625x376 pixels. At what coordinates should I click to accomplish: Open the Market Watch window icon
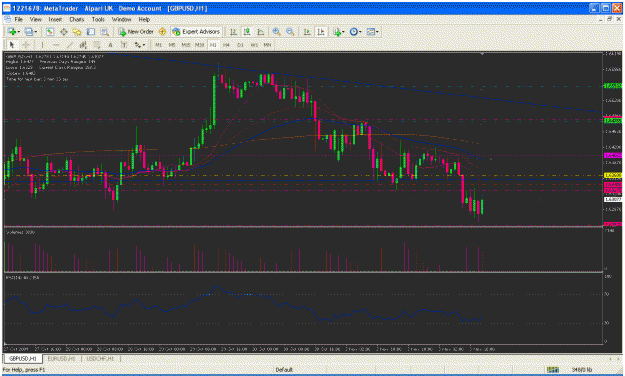49,31
